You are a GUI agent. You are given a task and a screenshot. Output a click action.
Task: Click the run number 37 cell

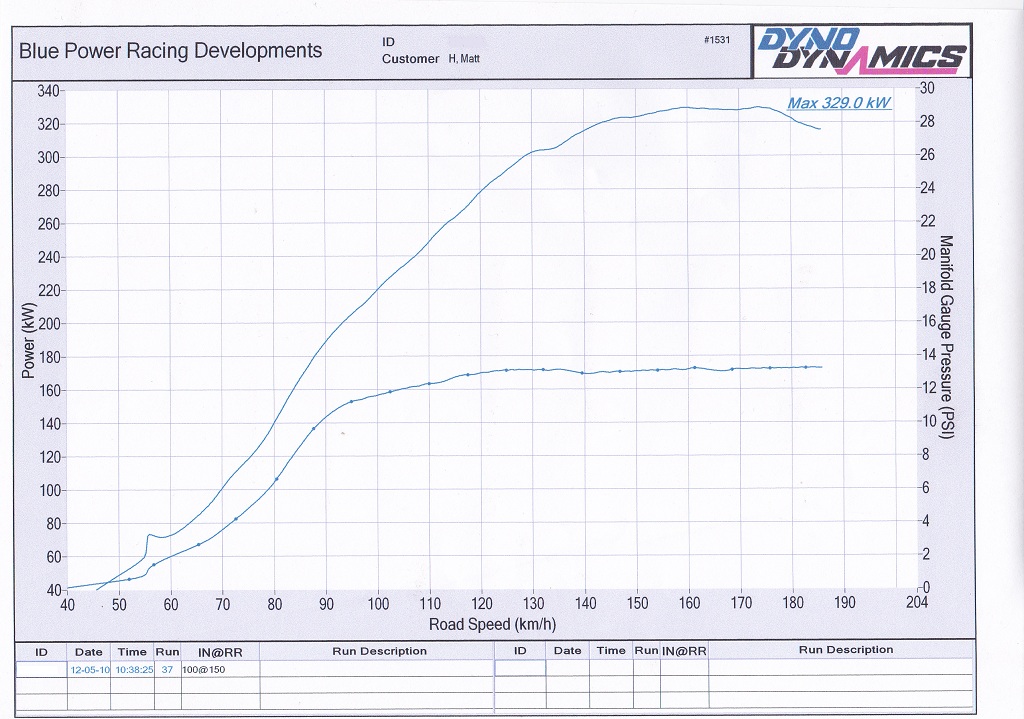(167, 669)
